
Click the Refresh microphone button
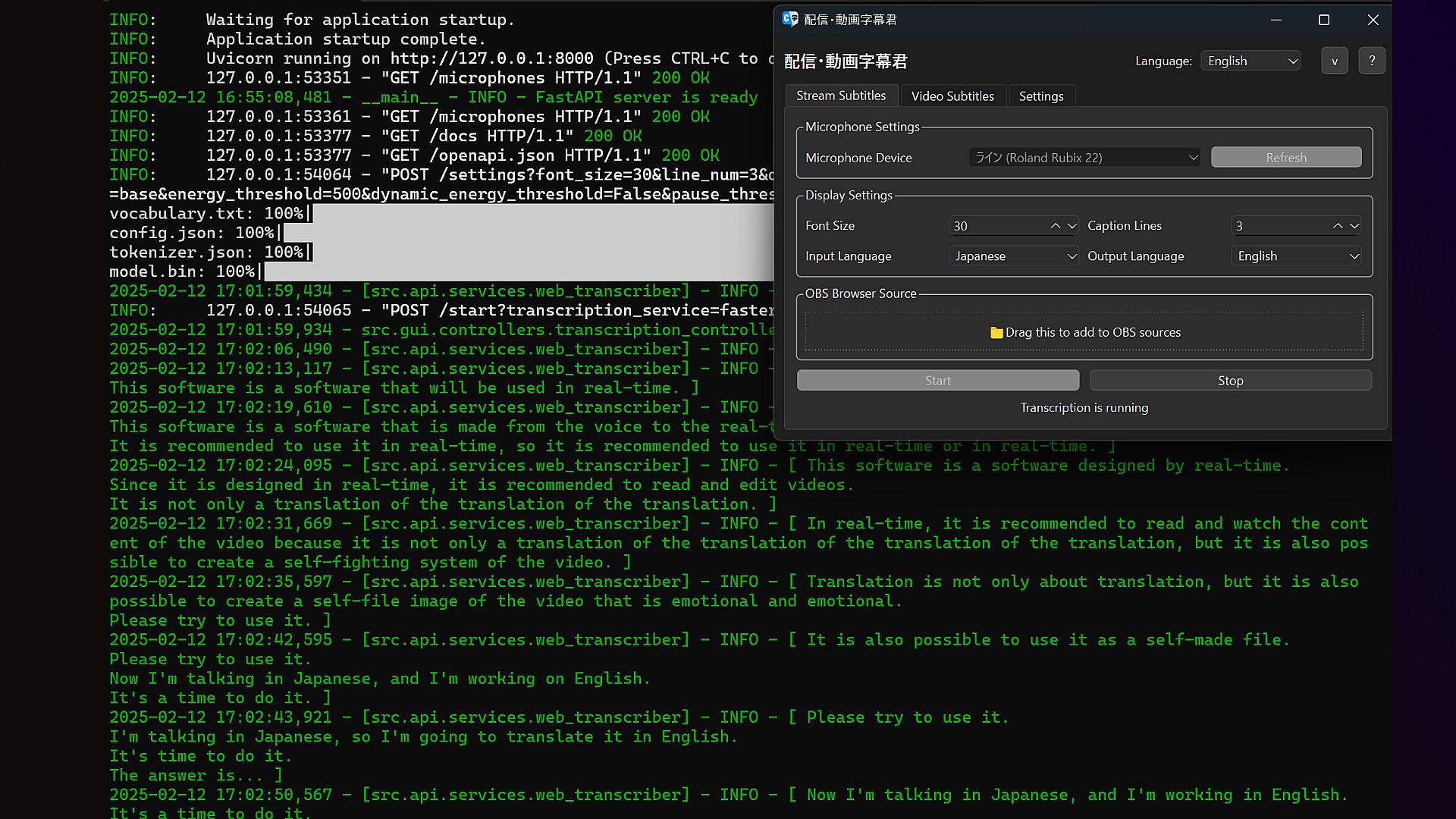[1285, 158]
